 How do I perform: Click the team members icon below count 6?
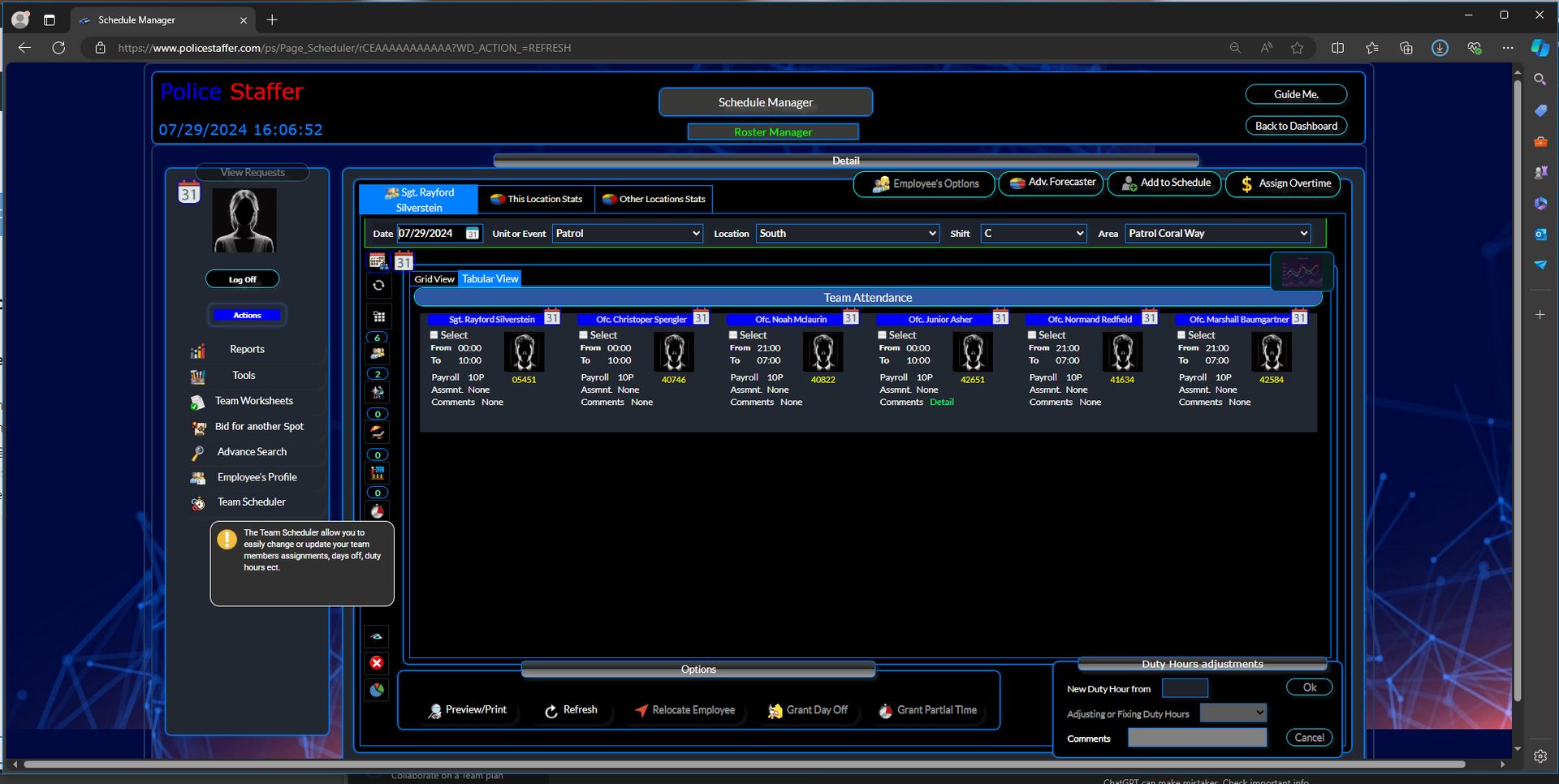(378, 354)
